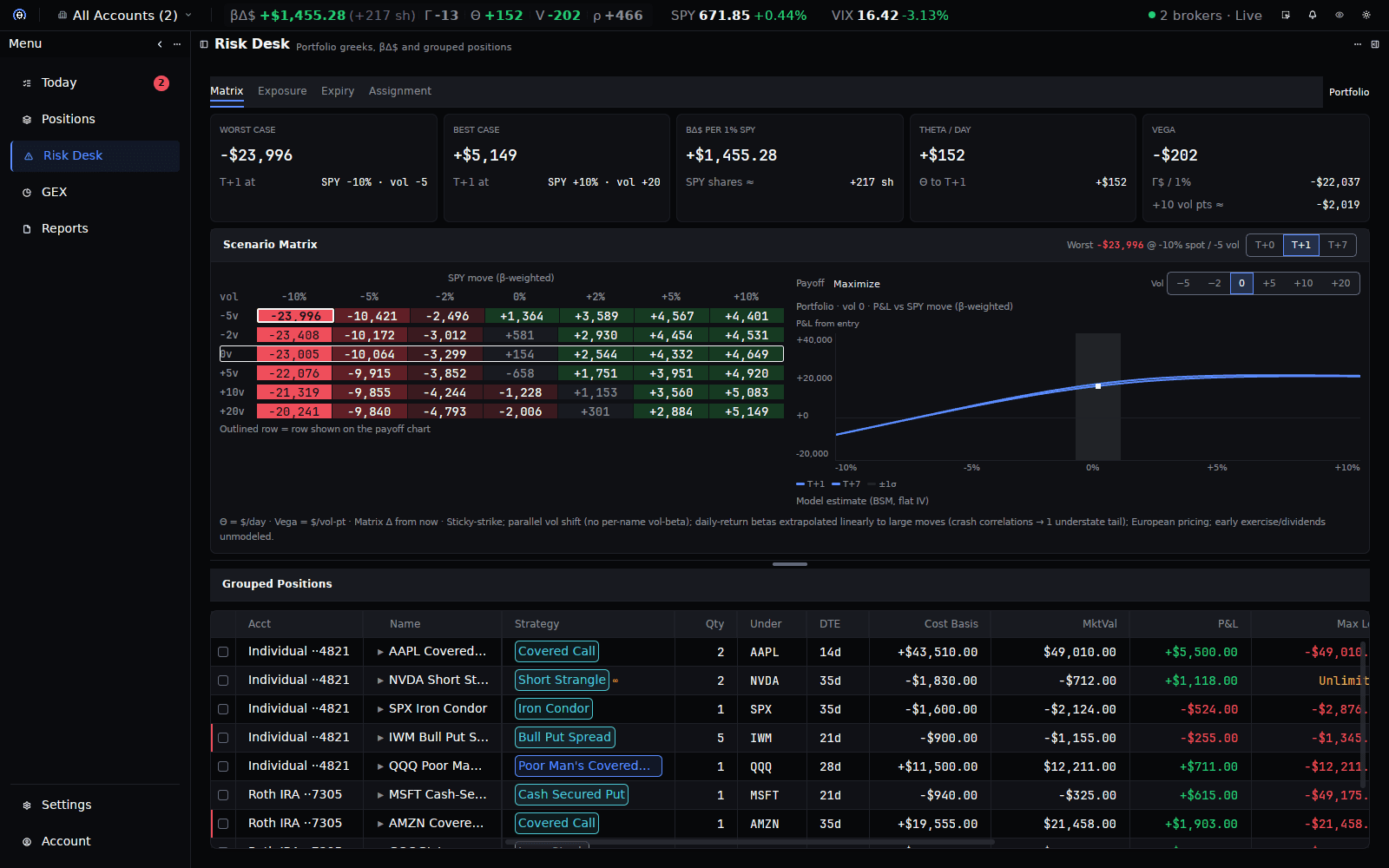The image size is (1389, 868).
Task: Expand the QQQ Poor Man's row triangle
Action: (x=380, y=766)
